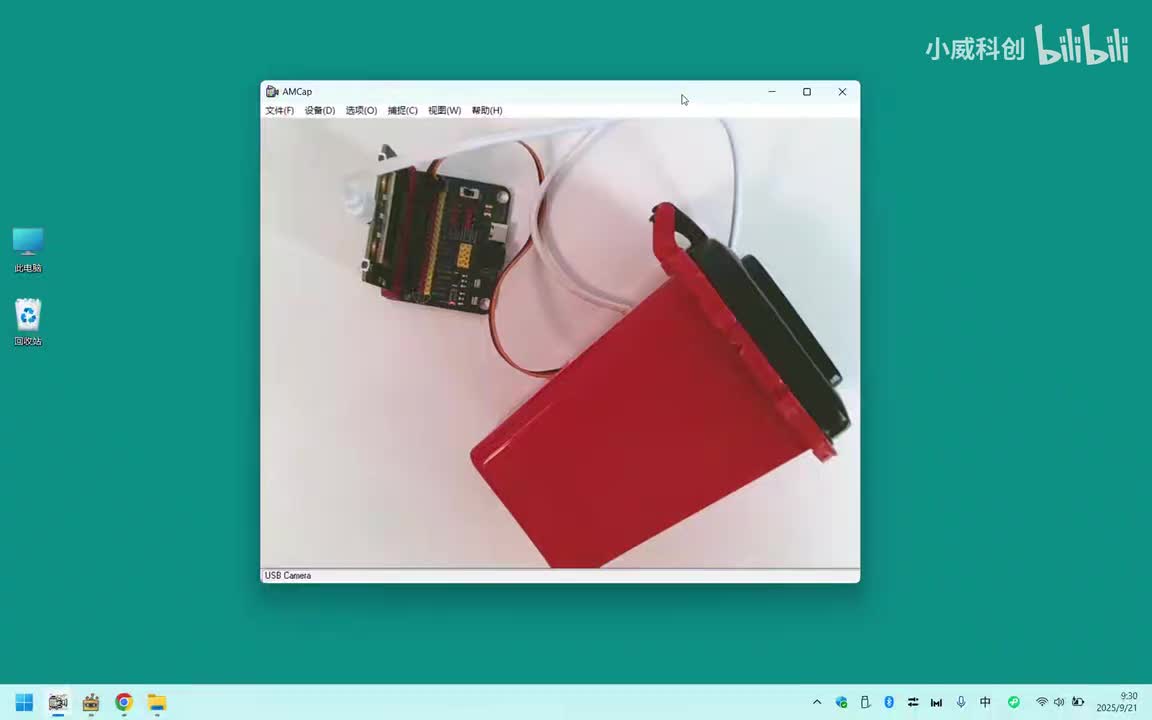1152x720 pixels.
Task: Open the clock and date 9:30 panel
Action: pyautogui.click(x=1117, y=702)
